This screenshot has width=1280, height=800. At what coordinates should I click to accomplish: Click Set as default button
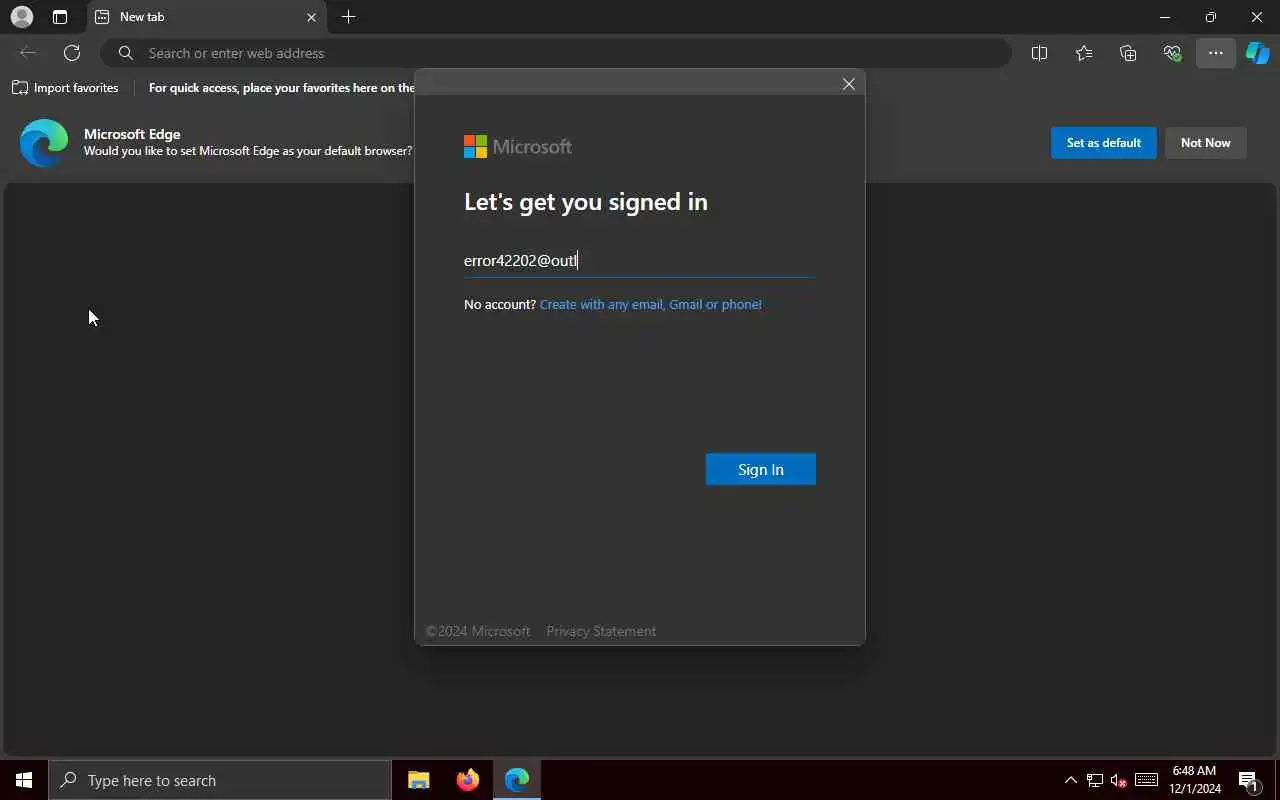[1104, 143]
